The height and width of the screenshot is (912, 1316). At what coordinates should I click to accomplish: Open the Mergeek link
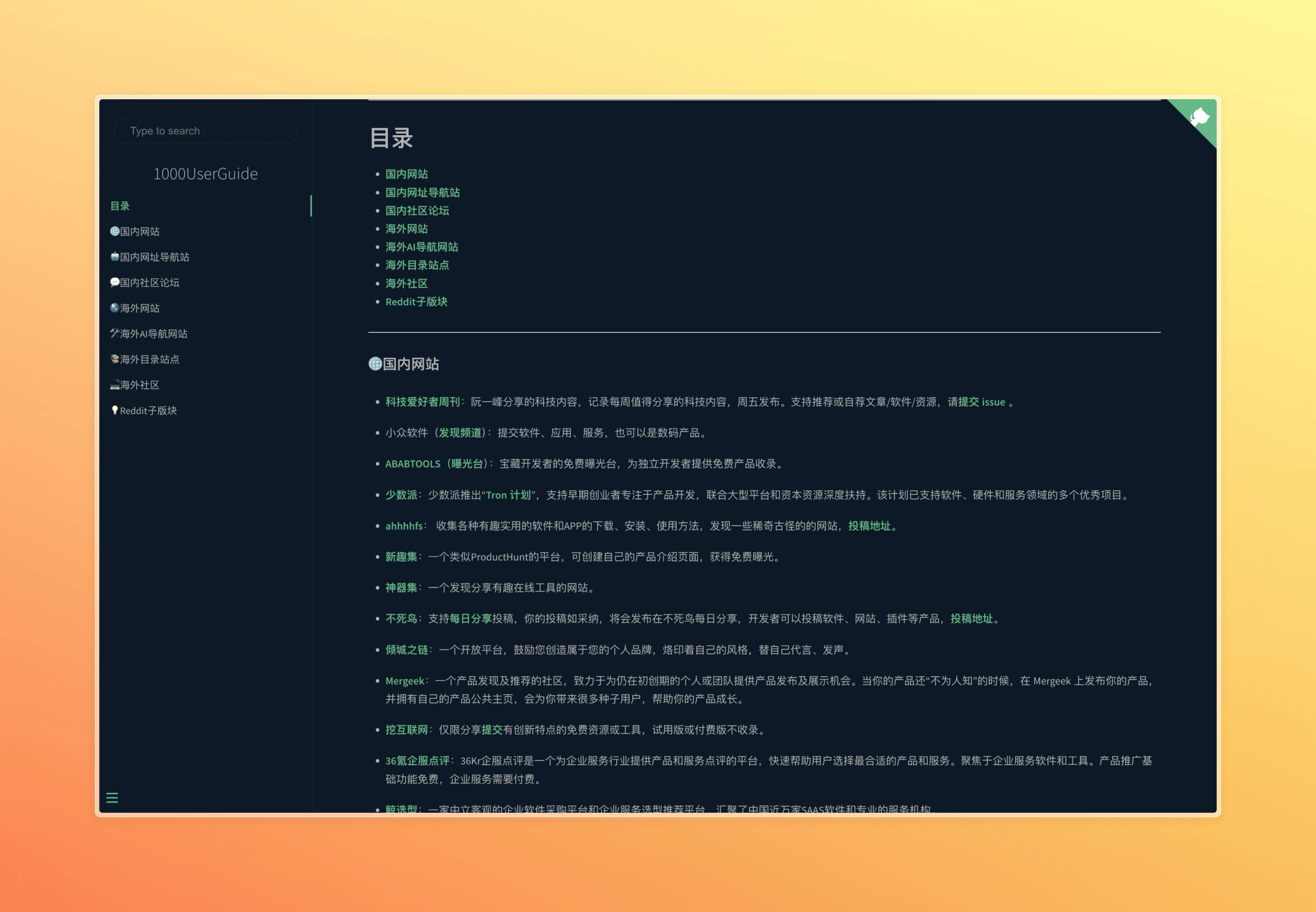tap(405, 681)
